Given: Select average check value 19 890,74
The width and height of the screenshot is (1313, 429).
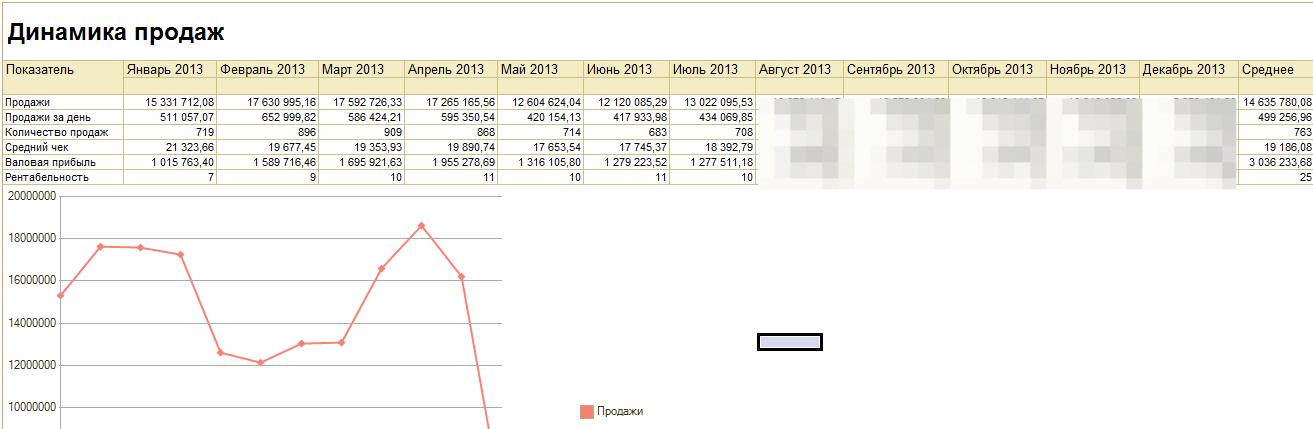Looking at the screenshot, I should click(x=451, y=147).
